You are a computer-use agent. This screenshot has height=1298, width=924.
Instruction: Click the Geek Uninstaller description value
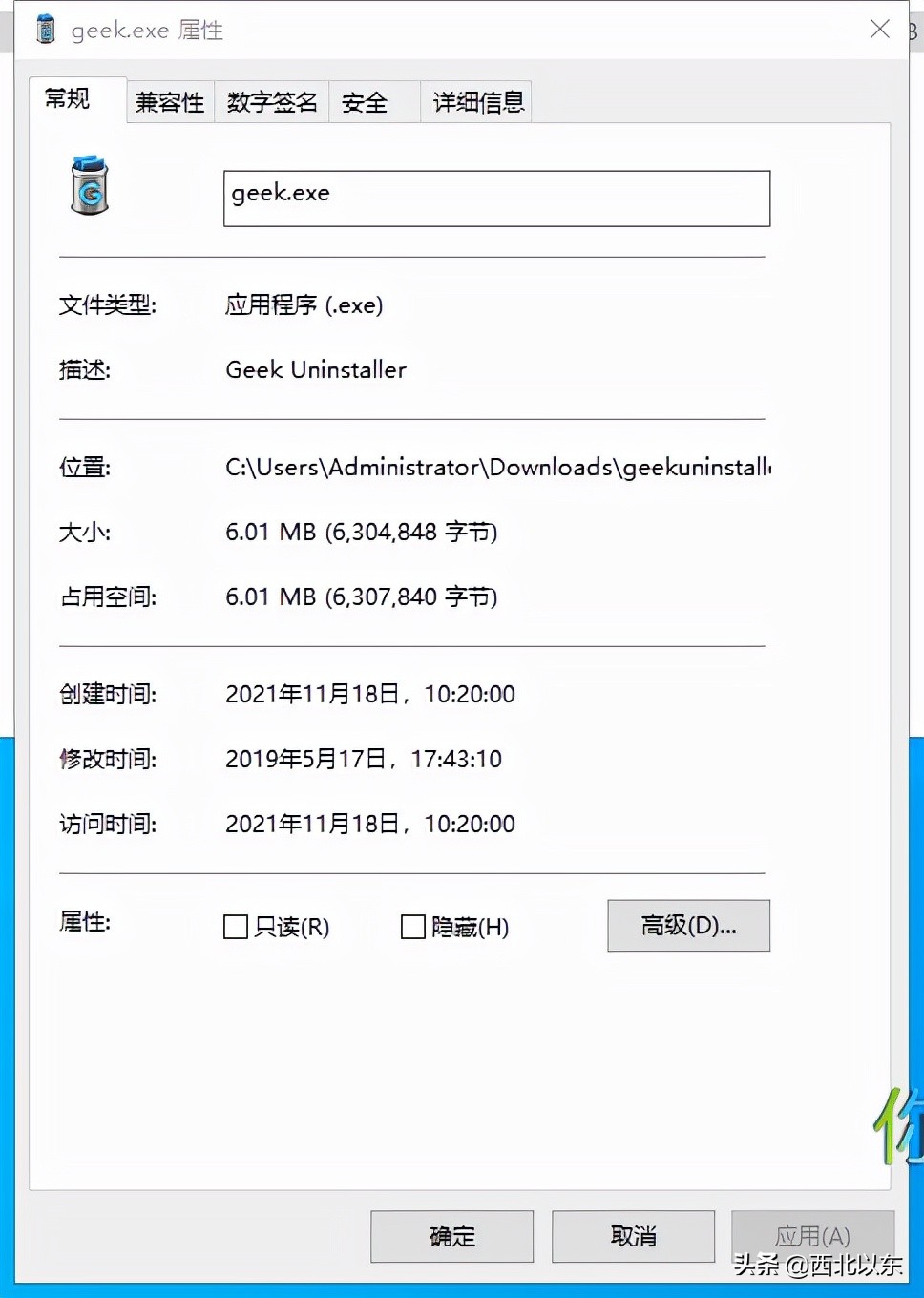pyautogui.click(x=316, y=369)
